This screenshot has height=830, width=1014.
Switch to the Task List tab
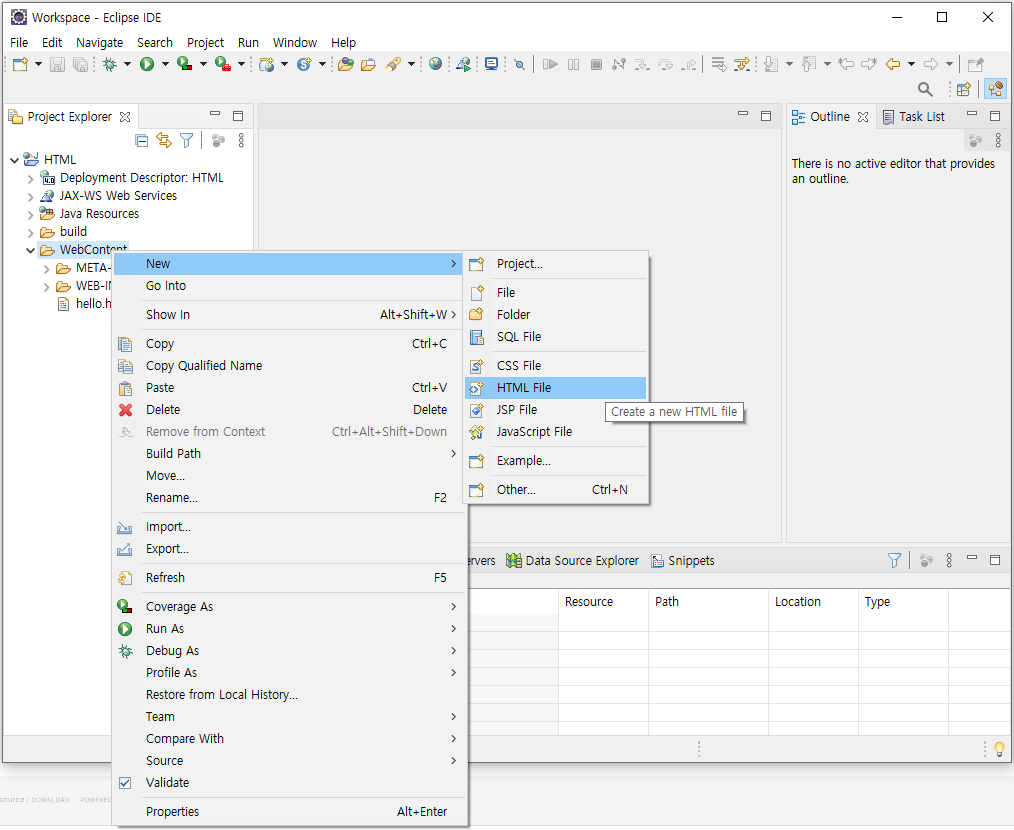914,117
